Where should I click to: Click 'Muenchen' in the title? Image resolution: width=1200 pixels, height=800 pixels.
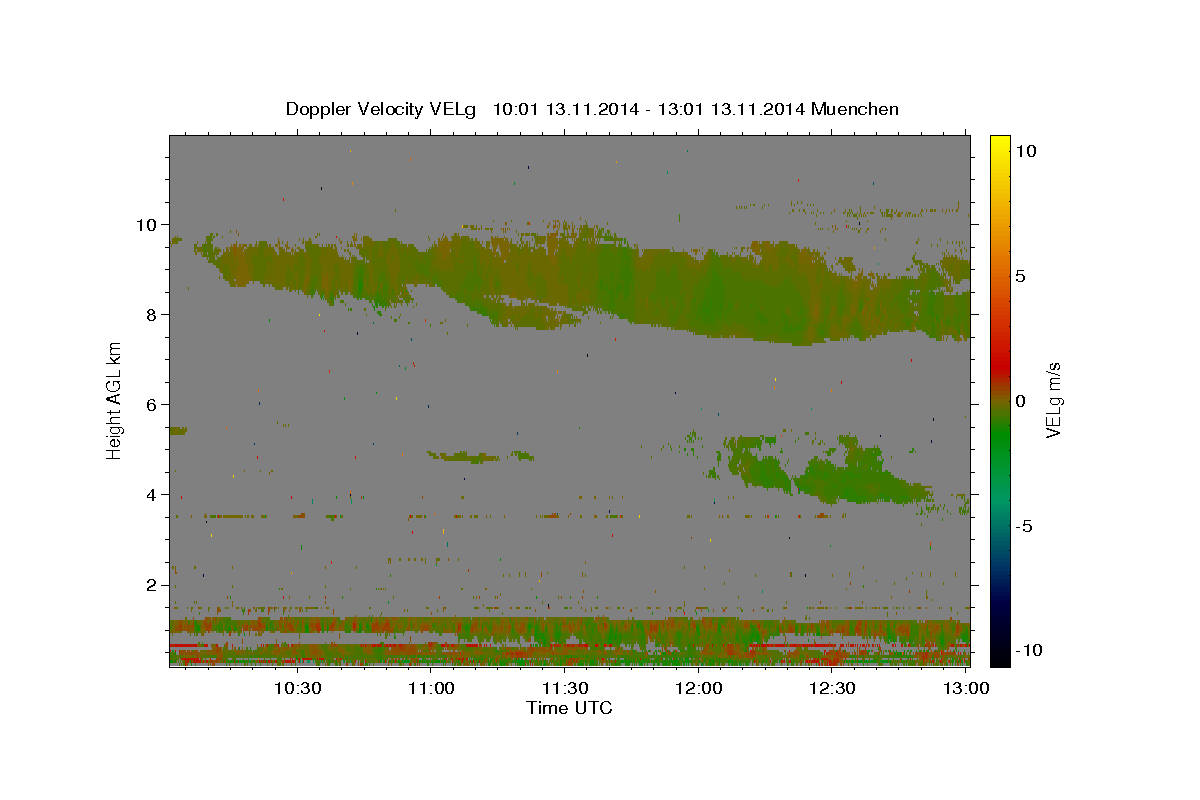click(856, 109)
